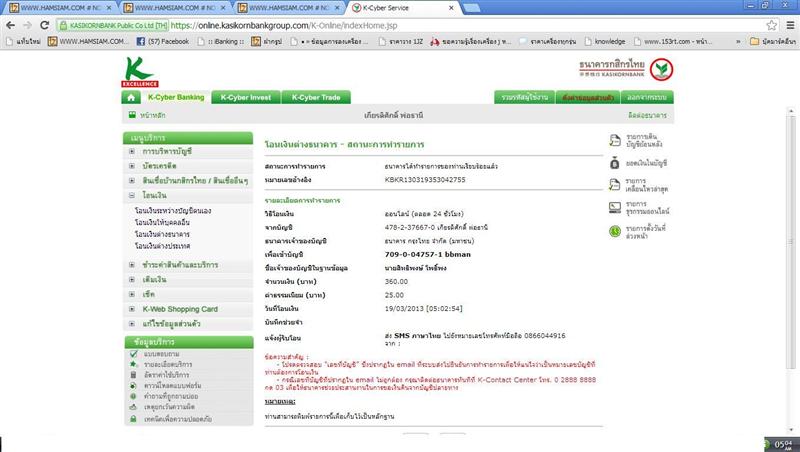Image resolution: width=800 pixels, height=452 pixels.
Task: Click the leftmost green button in the top-right group
Action: 524,97
